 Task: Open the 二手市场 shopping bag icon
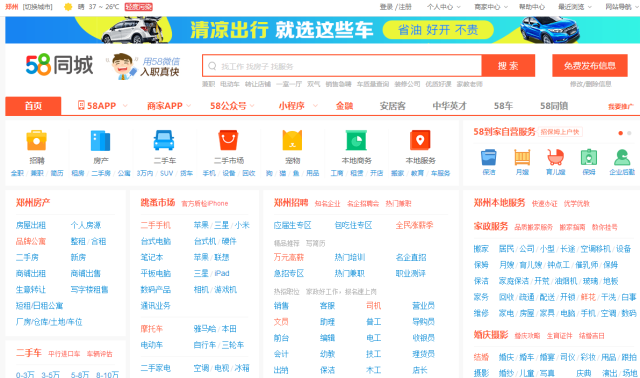click(x=229, y=140)
